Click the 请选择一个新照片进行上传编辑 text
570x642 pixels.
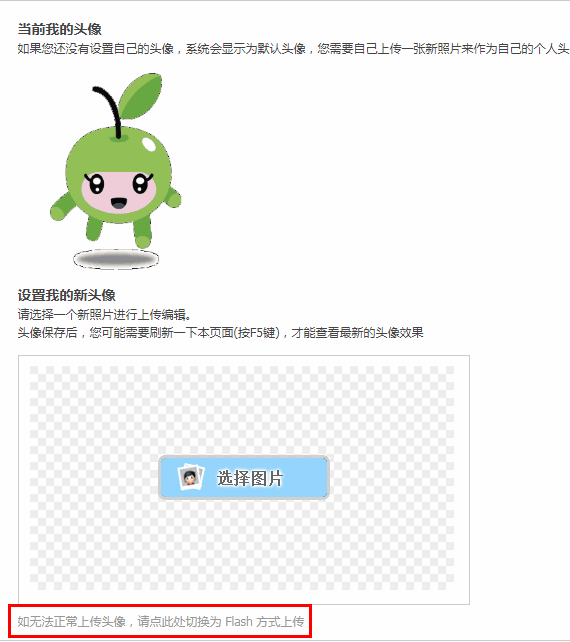[104, 314]
